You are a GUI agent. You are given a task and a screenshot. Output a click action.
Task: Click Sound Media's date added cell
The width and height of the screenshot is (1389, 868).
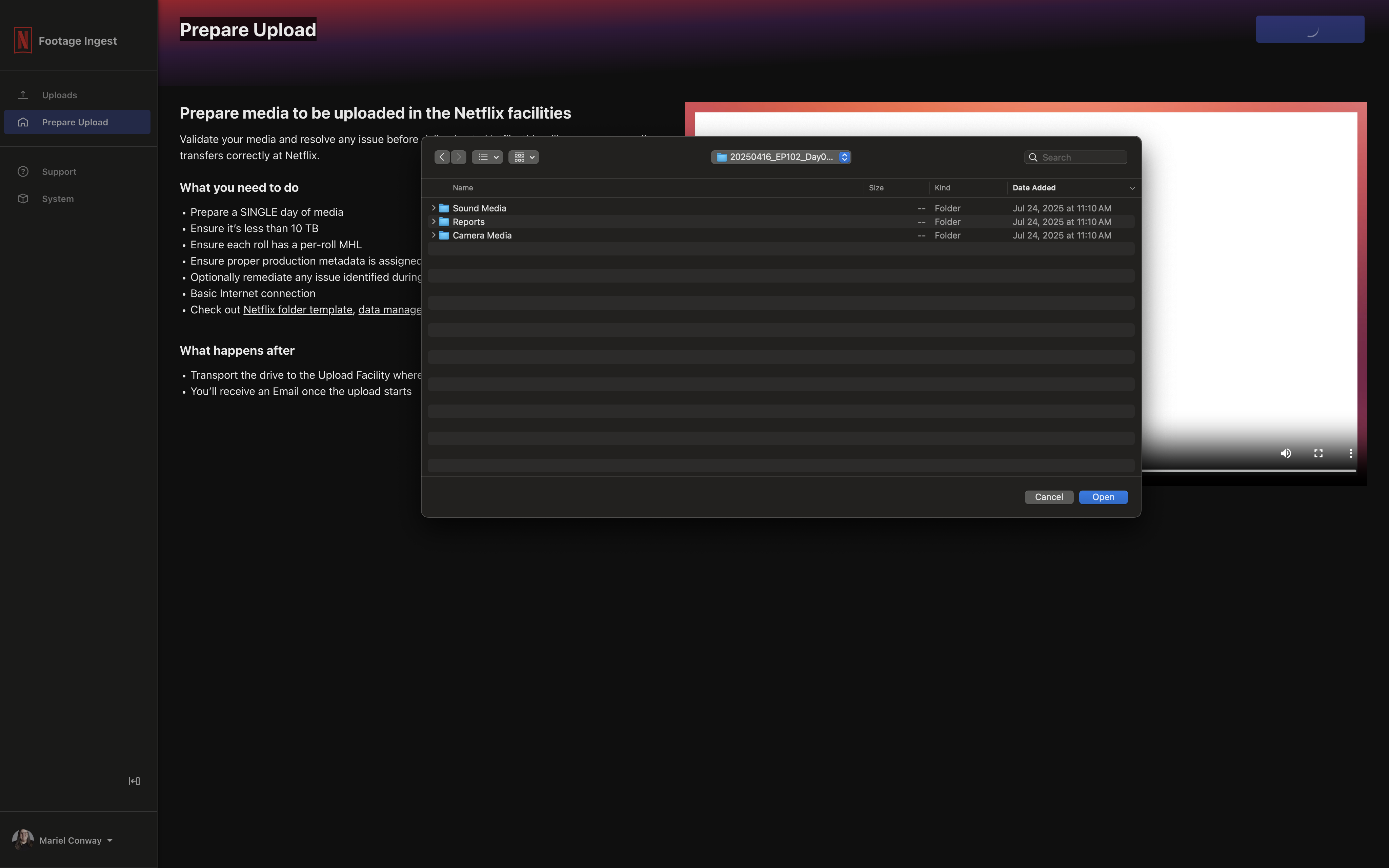pos(1061,208)
